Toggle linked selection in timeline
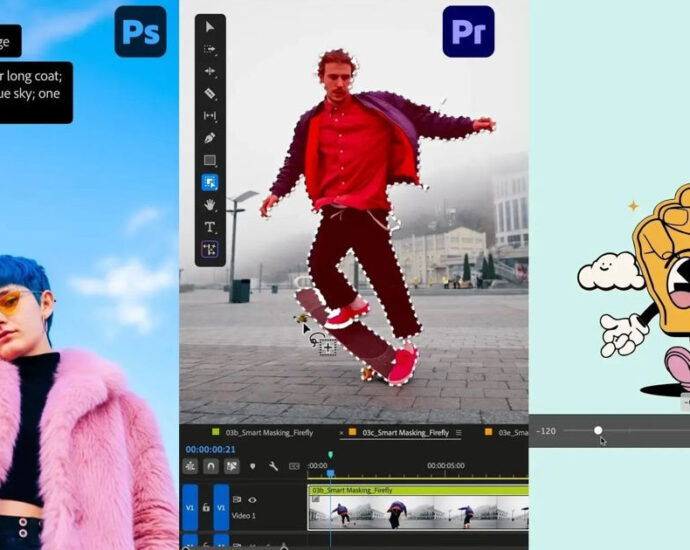Viewport: 690px width, 550px height. point(232,466)
